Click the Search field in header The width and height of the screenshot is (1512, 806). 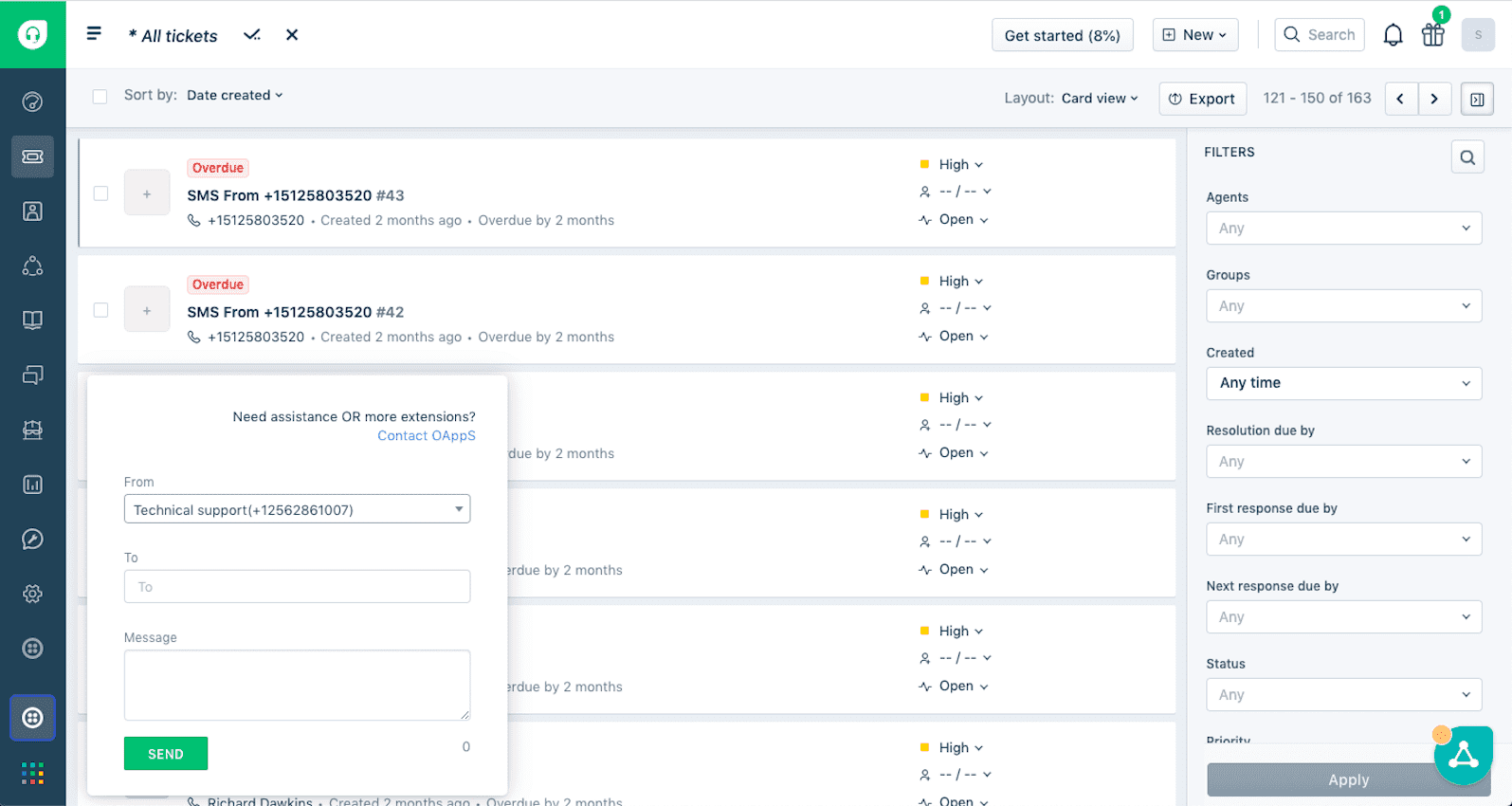click(1320, 35)
